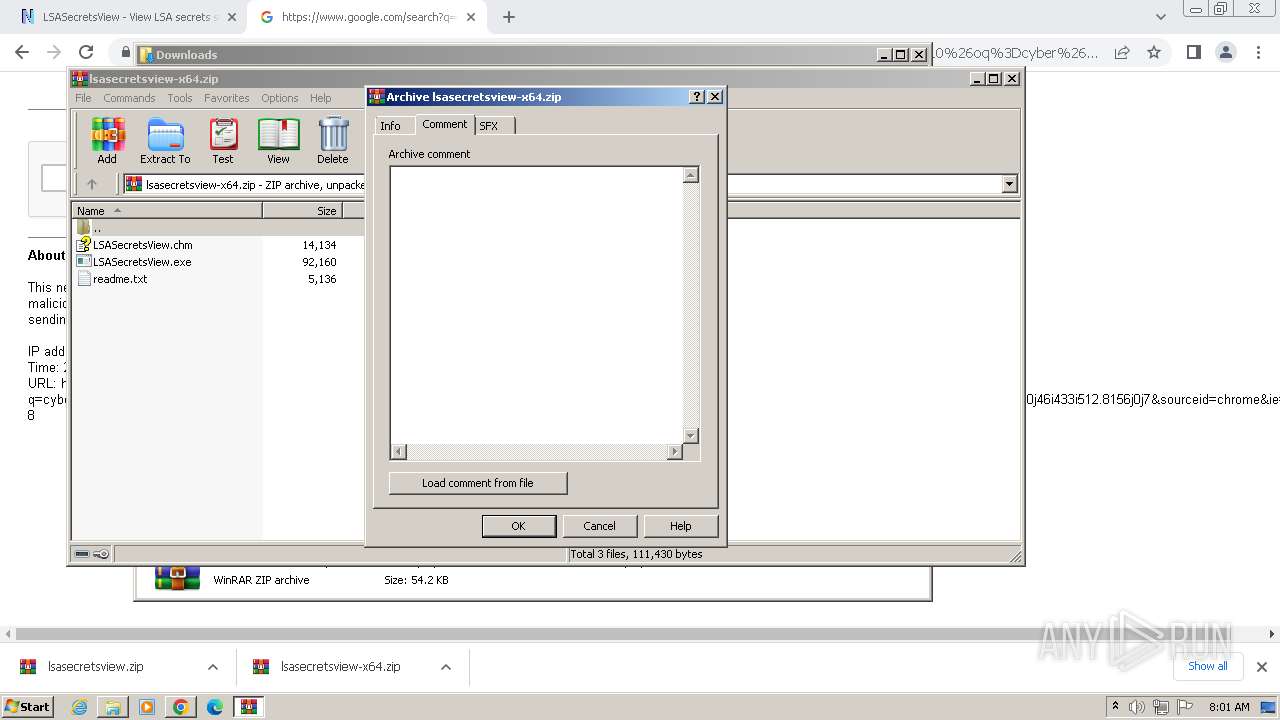1280x720 pixels.
Task: Click Load comment from file button
Action: coord(478,483)
